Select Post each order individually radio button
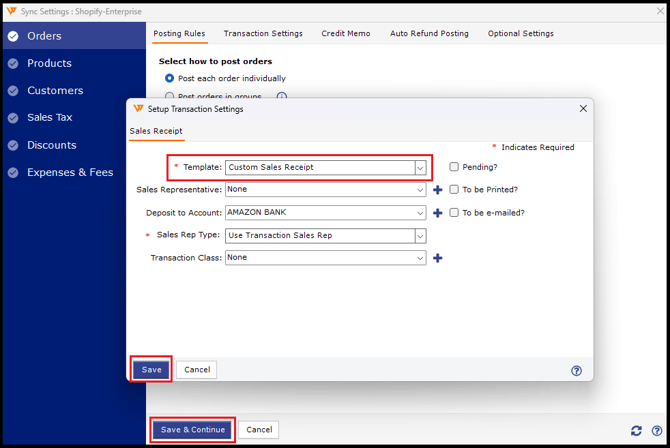The width and height of the screenshot is (670, 448). click(x=169, y=78)
